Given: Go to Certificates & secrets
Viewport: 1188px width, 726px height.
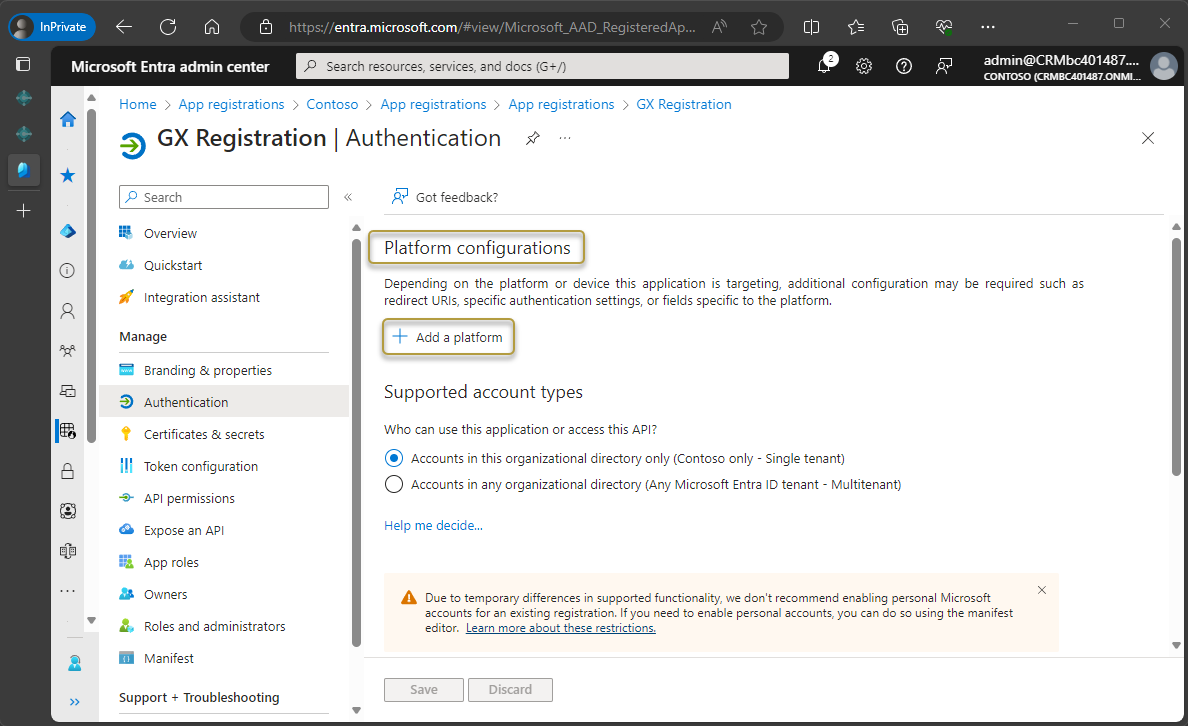Looking at the screenshot, I should point(204,434).
